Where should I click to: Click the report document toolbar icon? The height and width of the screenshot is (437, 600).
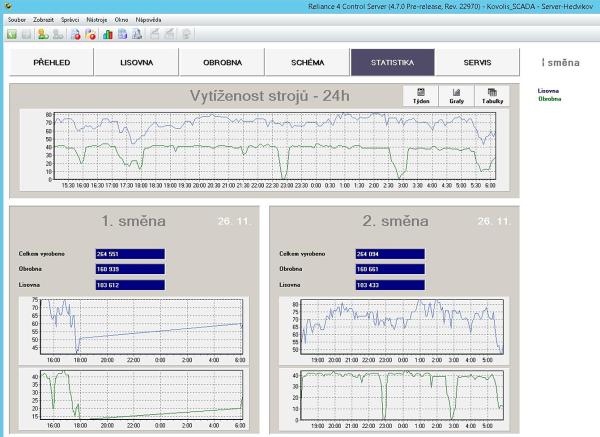[x=137, y=34]
